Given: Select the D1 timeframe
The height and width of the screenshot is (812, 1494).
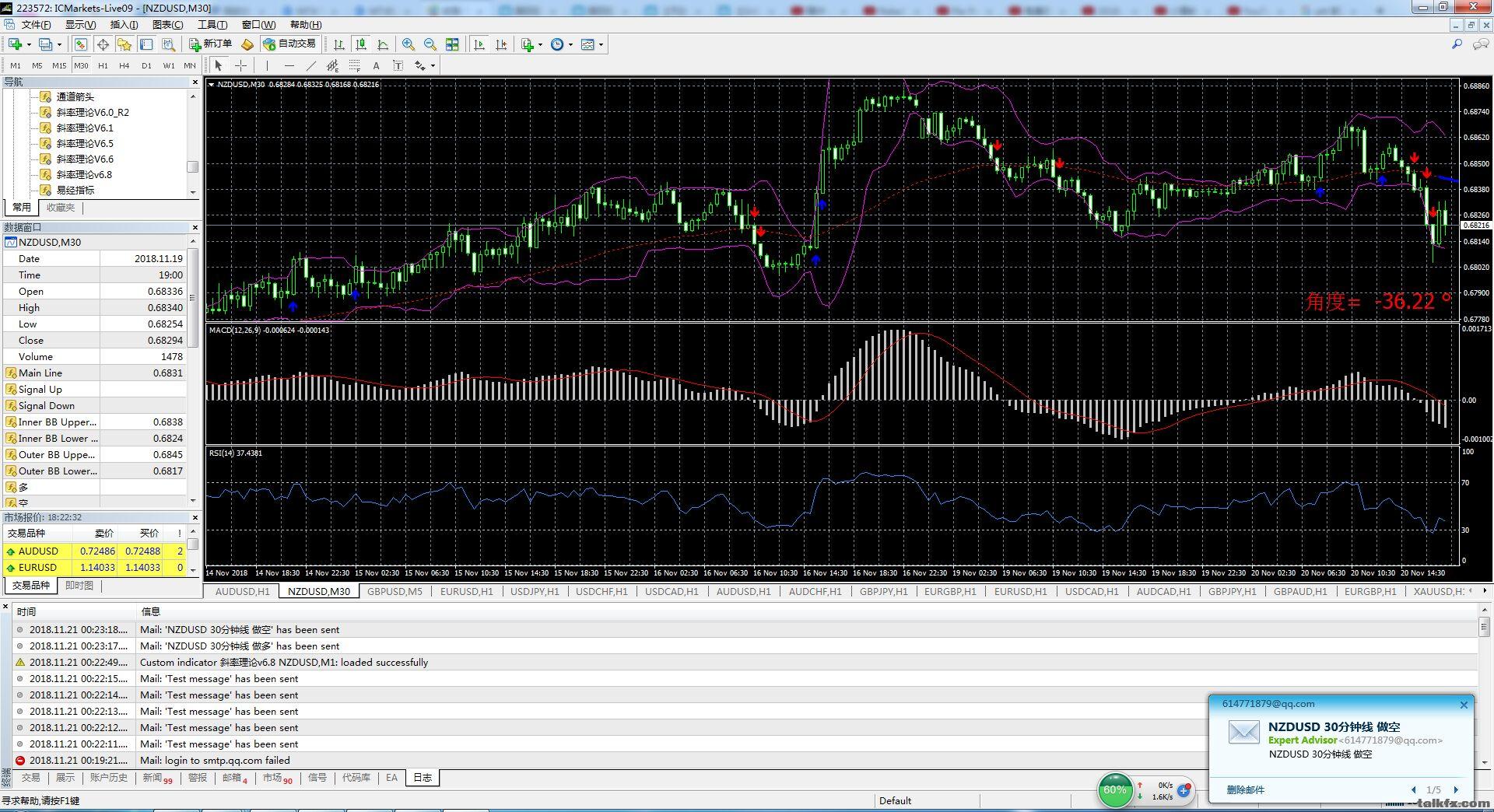Looking at the screenshot, I should (146, 65).
